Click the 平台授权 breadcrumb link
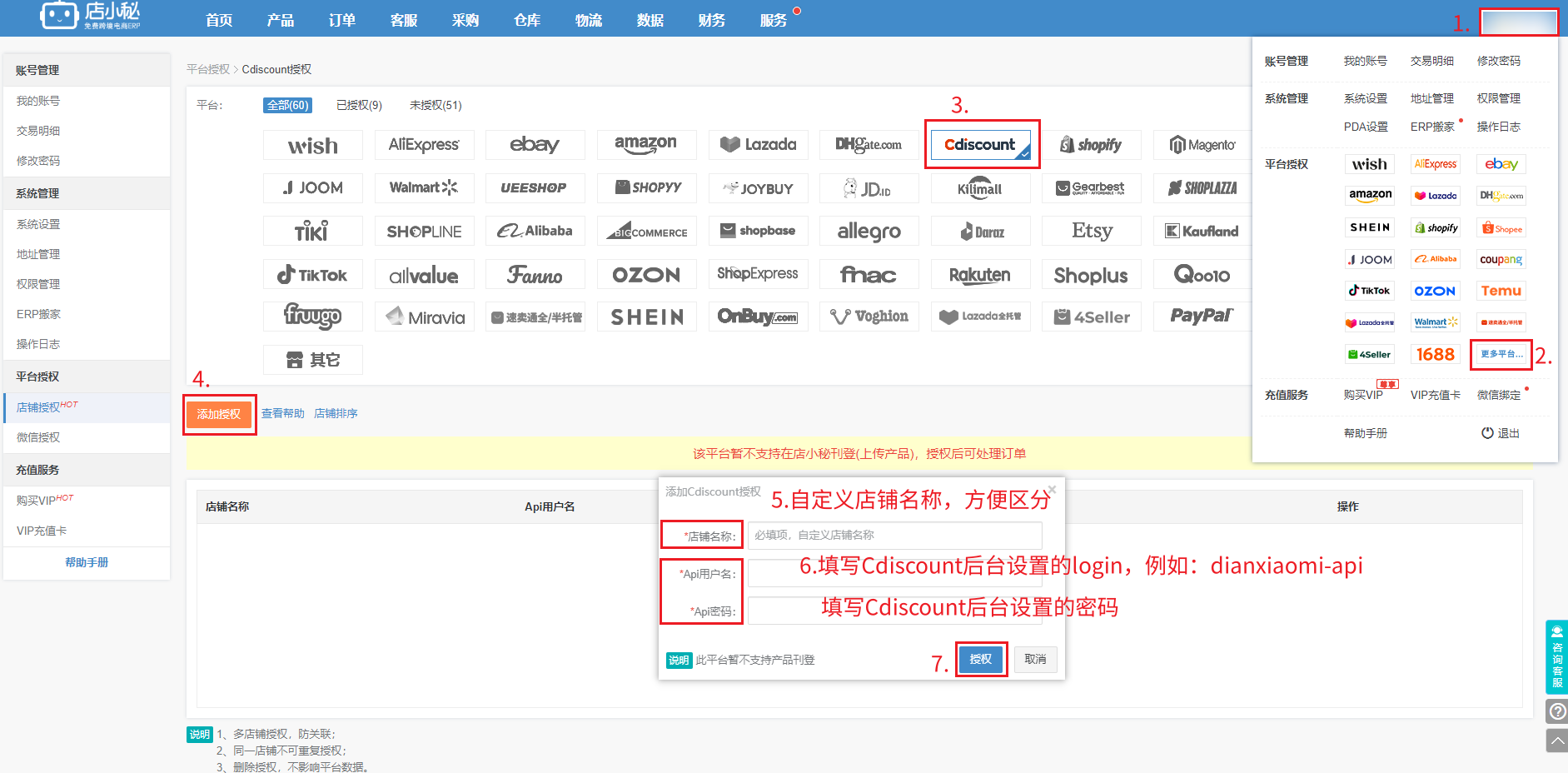This screenshot has height=773, width=1568. (x=208, y=69)
